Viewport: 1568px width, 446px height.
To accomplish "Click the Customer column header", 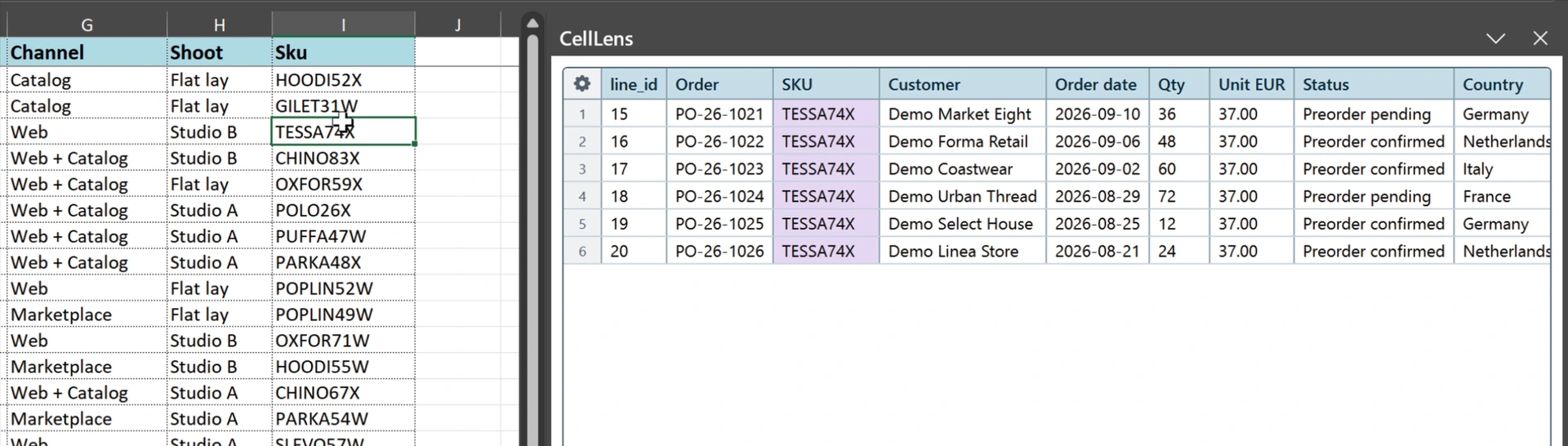I will pyautogui.click(x=962, y=84).
